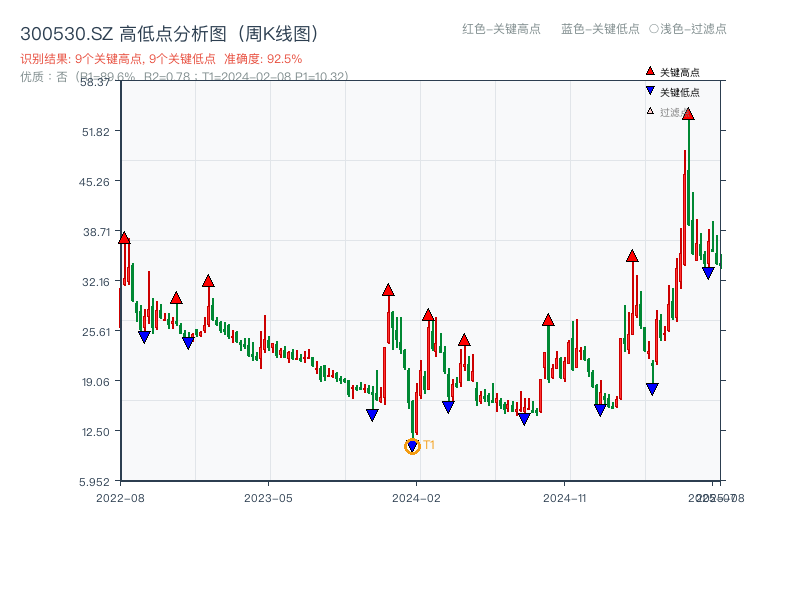Image resolution: width=800 pixels, height=600 pixels.
Task: Click the 红色-关键高点 header legend text
Action: 501,29
